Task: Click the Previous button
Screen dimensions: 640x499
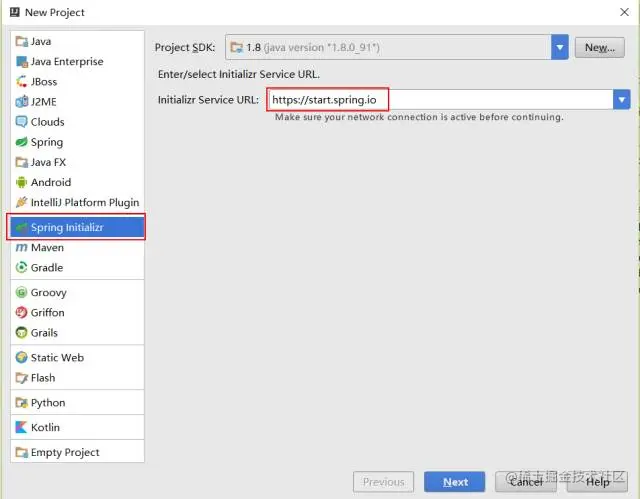Action: (383, 482)
